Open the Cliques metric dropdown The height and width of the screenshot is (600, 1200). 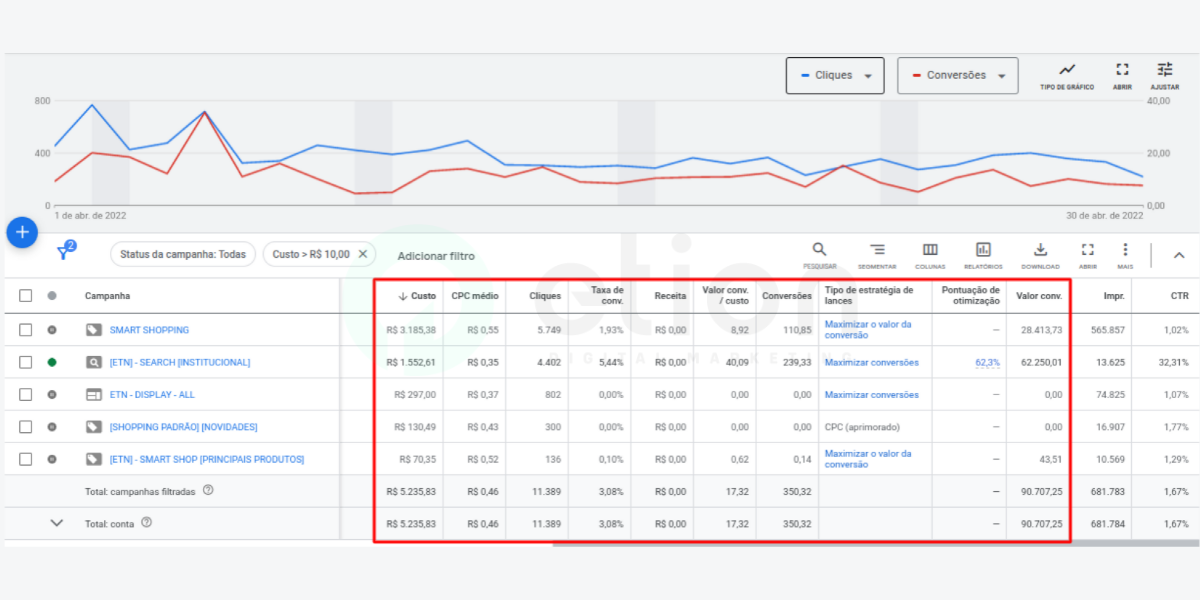835,75
